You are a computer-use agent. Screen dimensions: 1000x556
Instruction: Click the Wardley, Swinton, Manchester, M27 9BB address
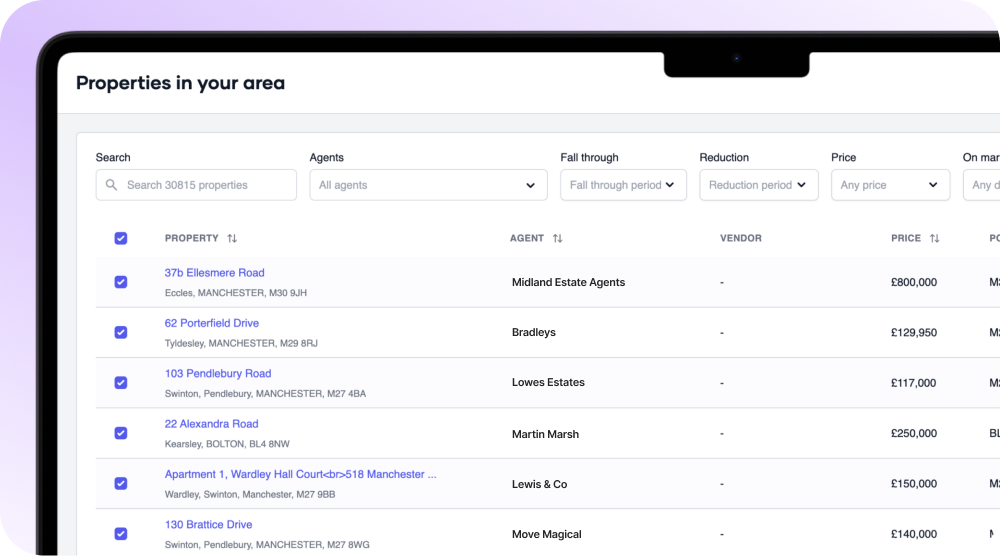click(250, 494)
